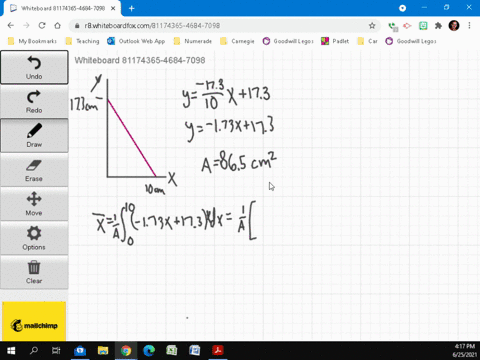Clear the whiteboard with trash button
Screen dimensions: 480x360
click(34, 272)
